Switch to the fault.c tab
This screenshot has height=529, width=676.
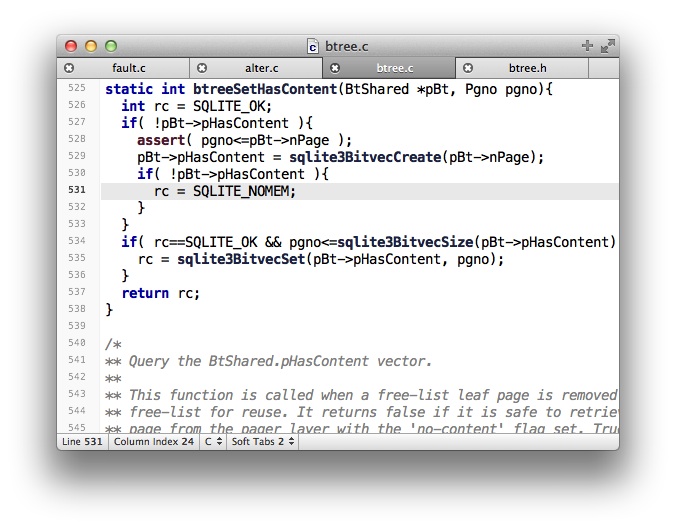(129, 68)
